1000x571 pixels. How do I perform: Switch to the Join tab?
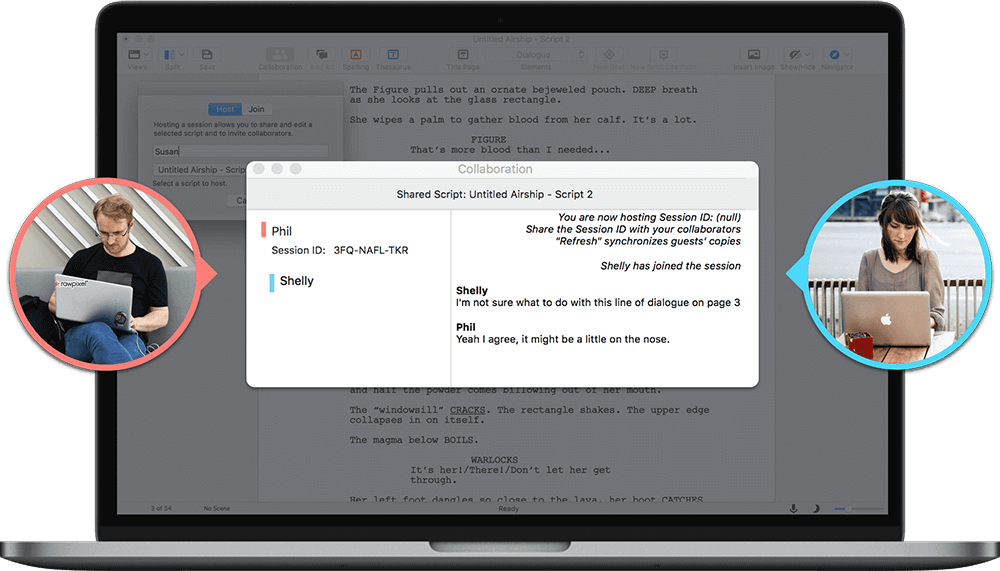256,109
